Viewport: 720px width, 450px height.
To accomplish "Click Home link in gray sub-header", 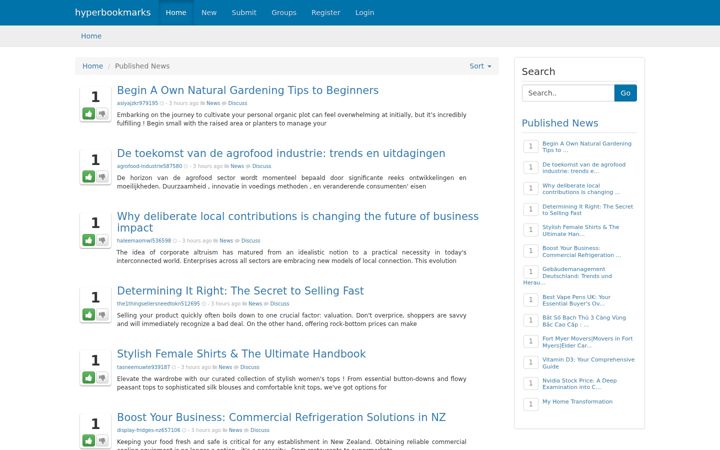I will (x=91, y=36).
